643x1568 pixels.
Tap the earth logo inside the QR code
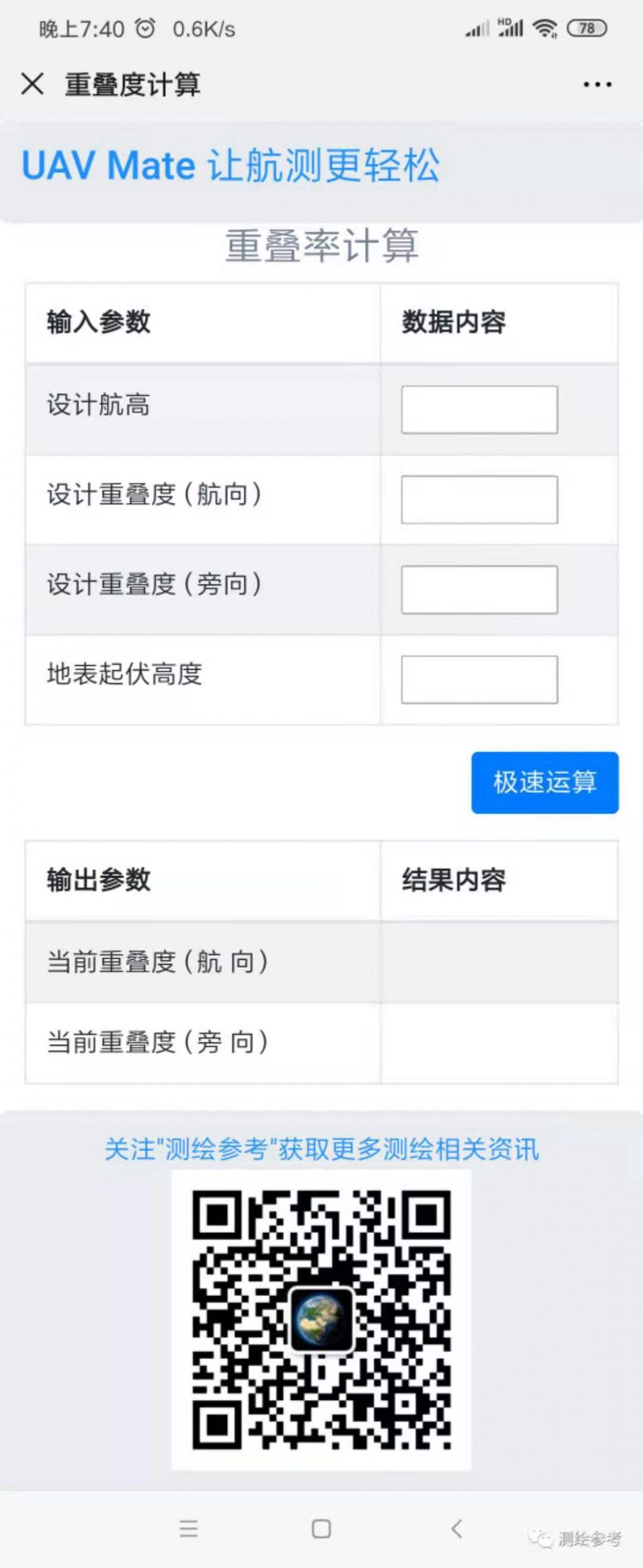point(321,1319)
